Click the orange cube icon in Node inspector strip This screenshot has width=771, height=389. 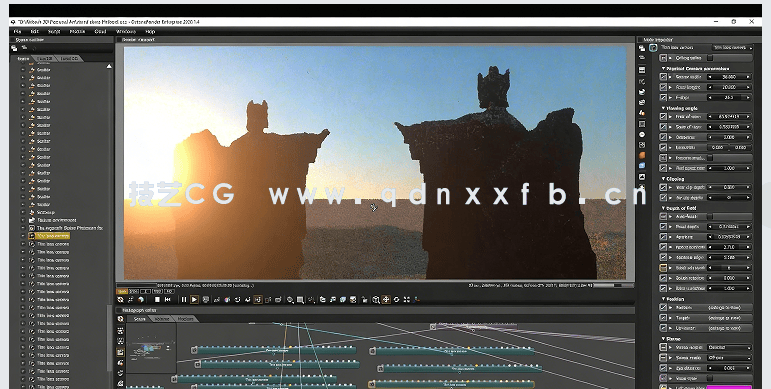coord(642,155)
